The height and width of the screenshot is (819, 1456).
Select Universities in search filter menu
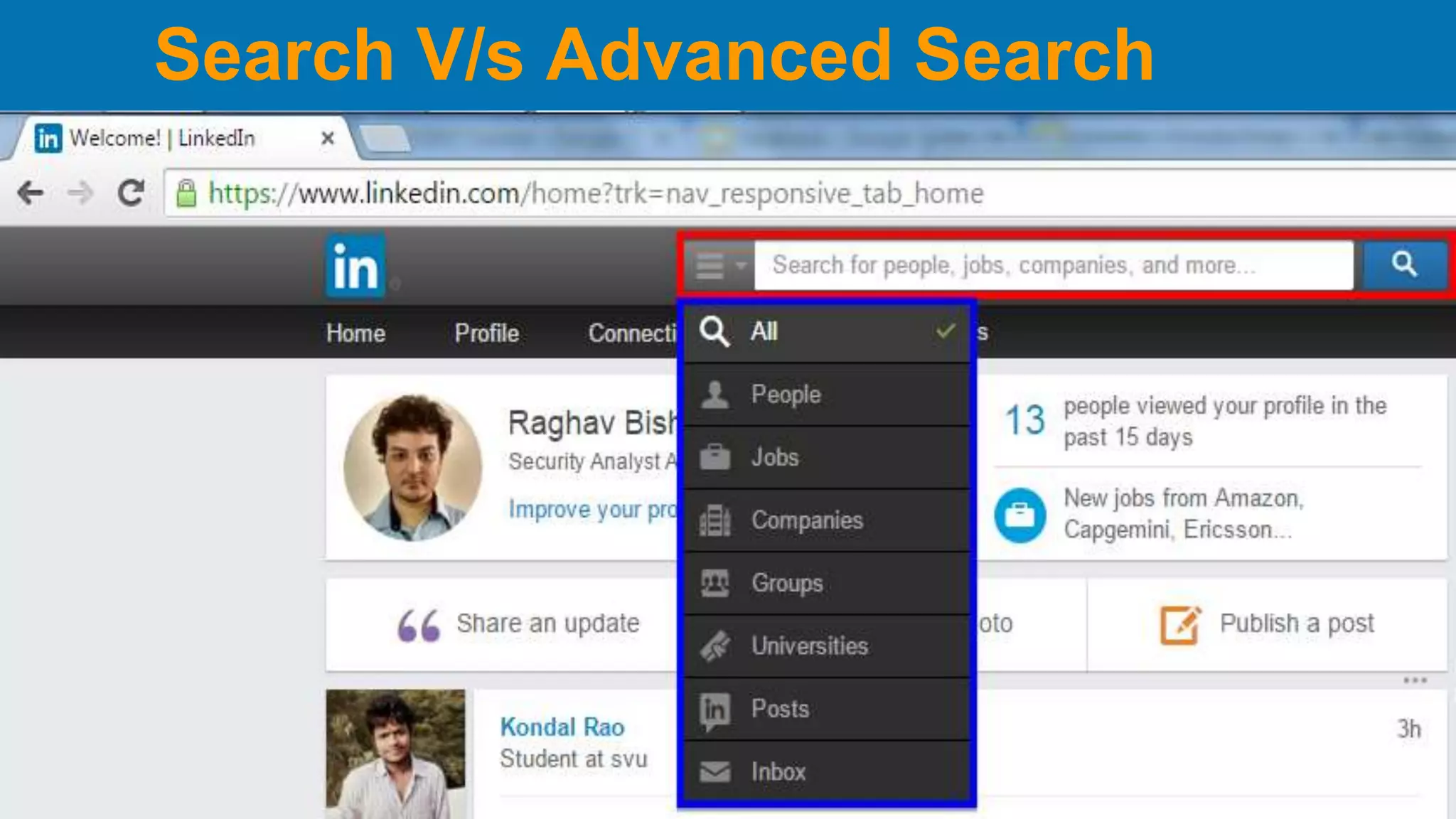(x=827, y=646)
